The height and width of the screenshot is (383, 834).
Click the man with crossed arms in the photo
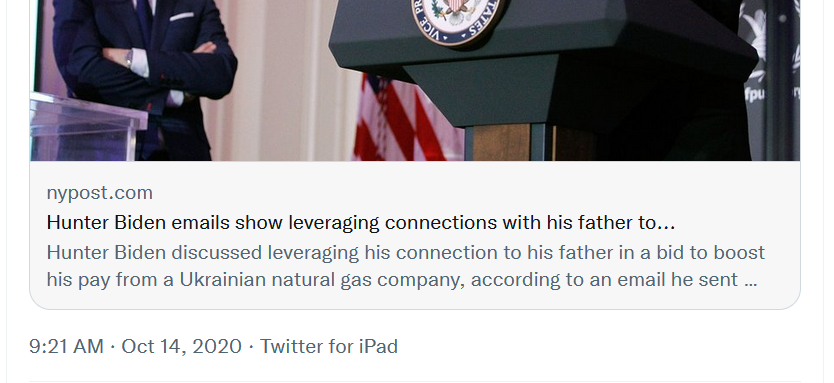click(x=144, y=80)
